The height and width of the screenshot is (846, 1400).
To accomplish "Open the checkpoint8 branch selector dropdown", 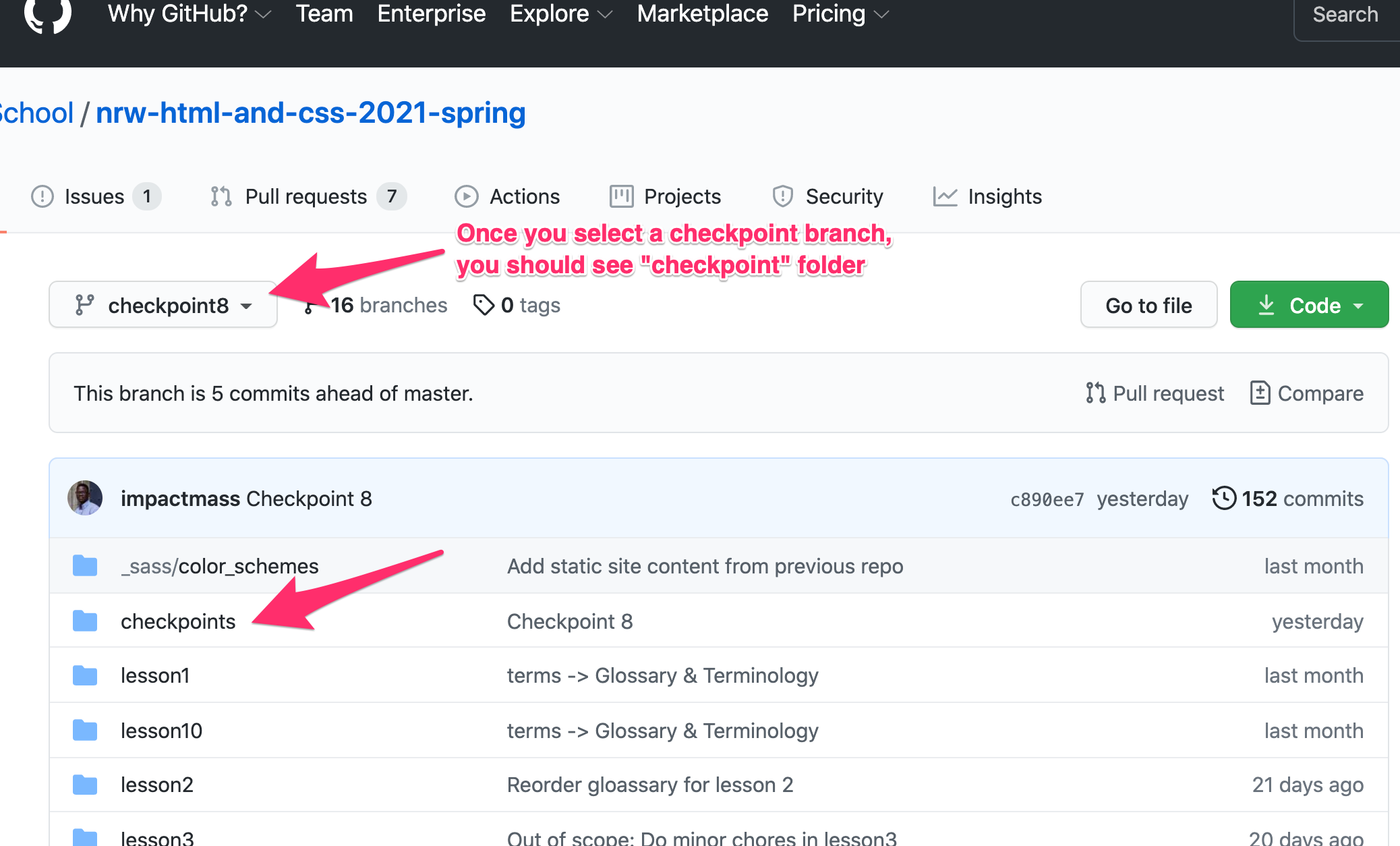I will (x=163, y=305).
